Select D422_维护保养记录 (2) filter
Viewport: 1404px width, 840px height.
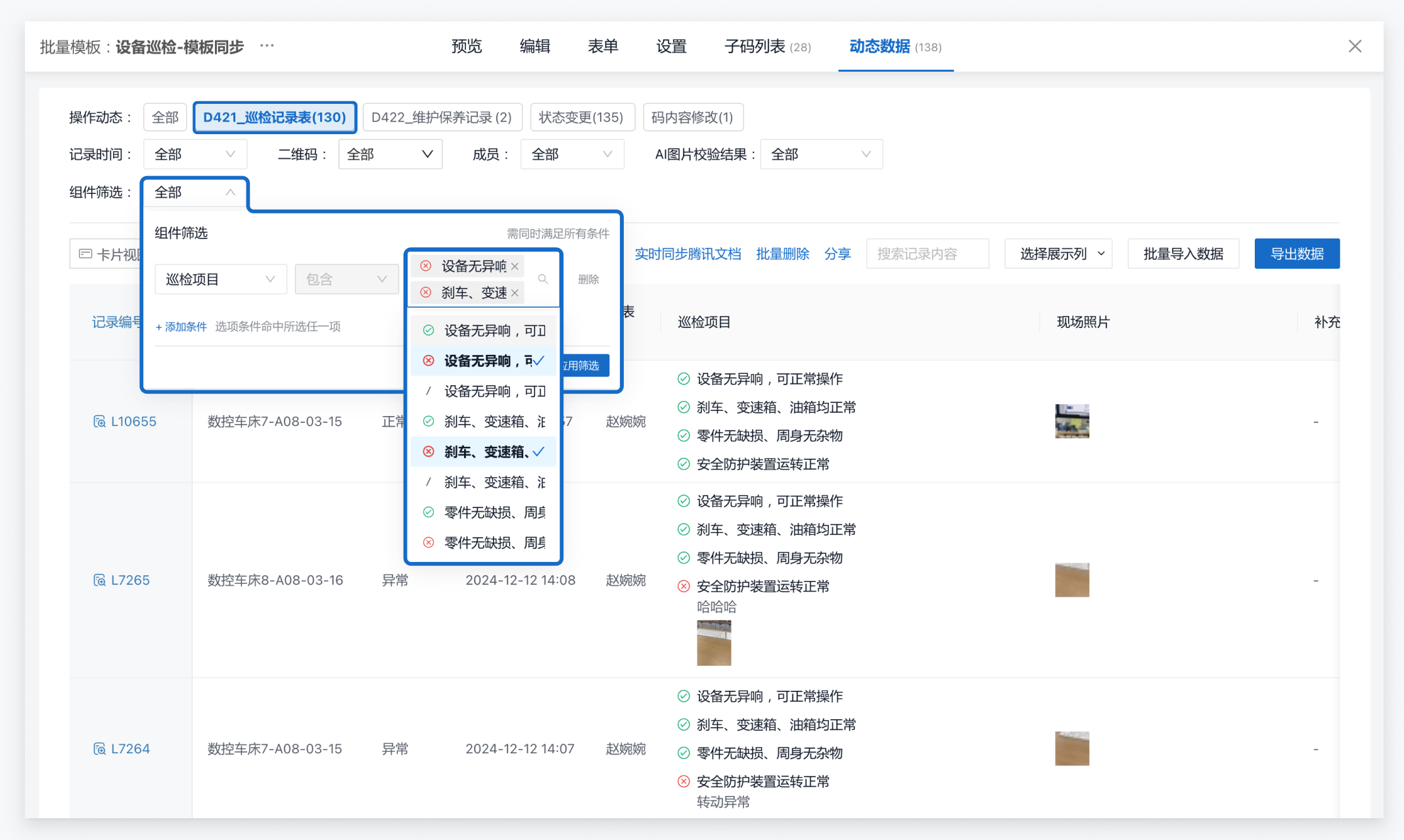click(442, 117)
